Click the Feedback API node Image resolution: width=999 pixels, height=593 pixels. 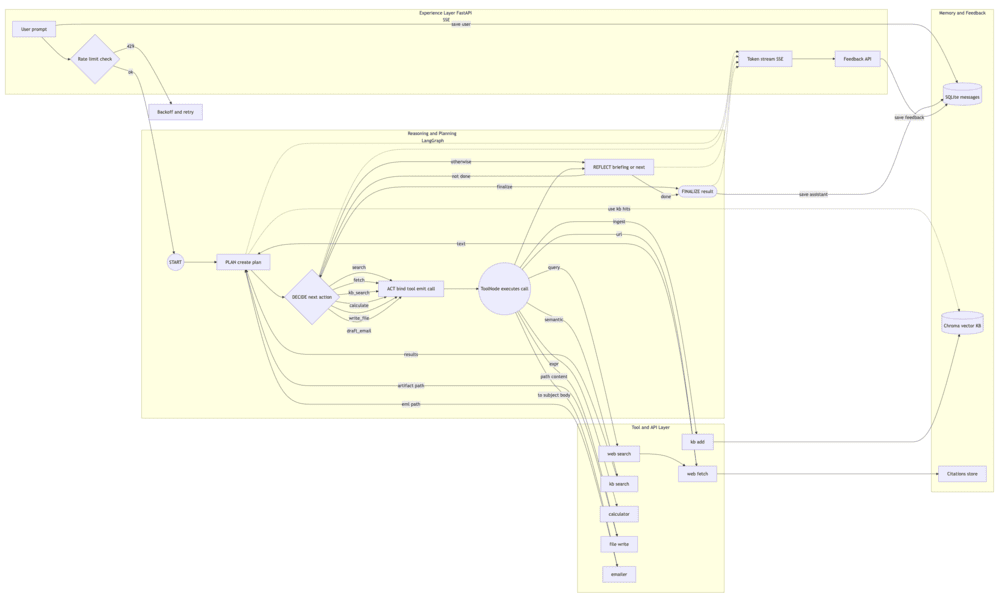pos(857,58)
